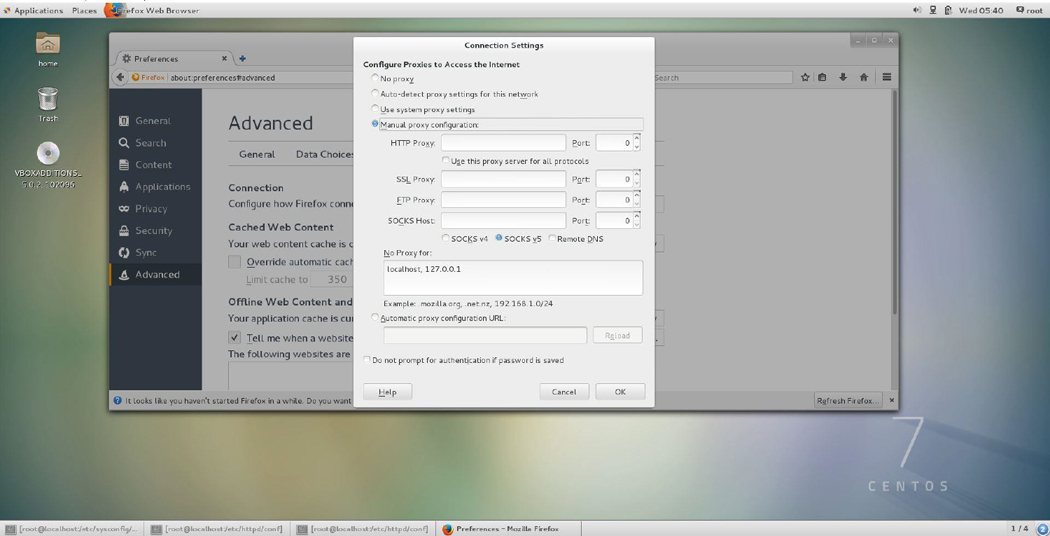Choose Use system proxy settings
The height and width of the screenshot is (536, 1050).
tap(375, 109)
